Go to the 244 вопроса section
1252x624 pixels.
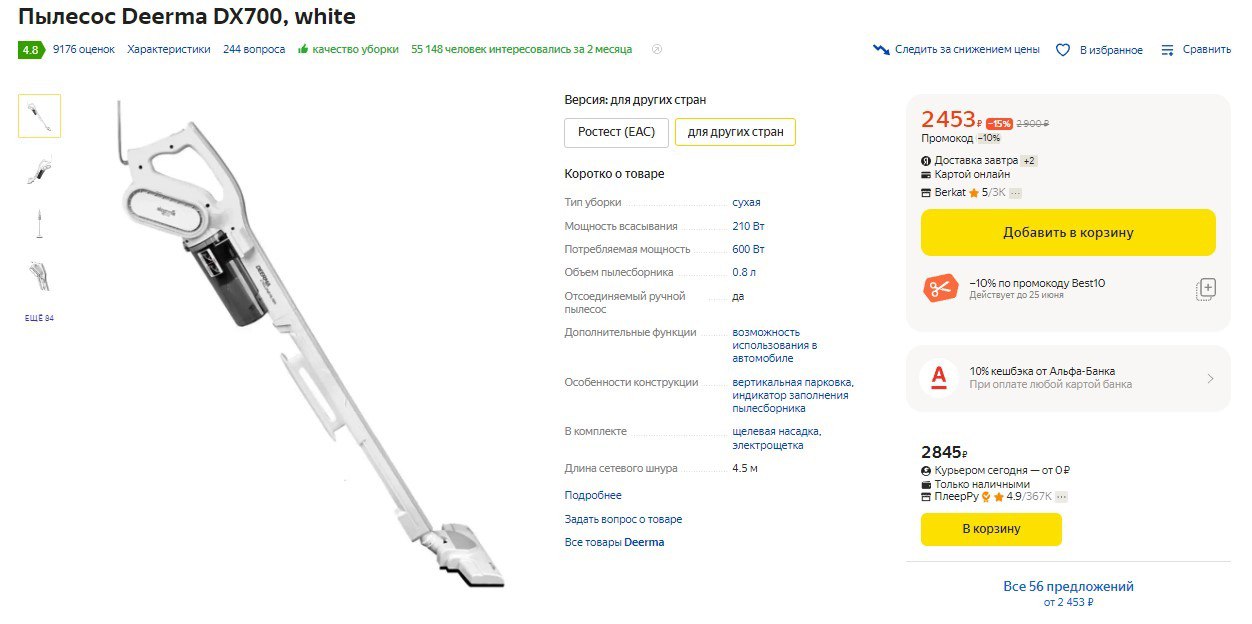(x=254, y=49)
